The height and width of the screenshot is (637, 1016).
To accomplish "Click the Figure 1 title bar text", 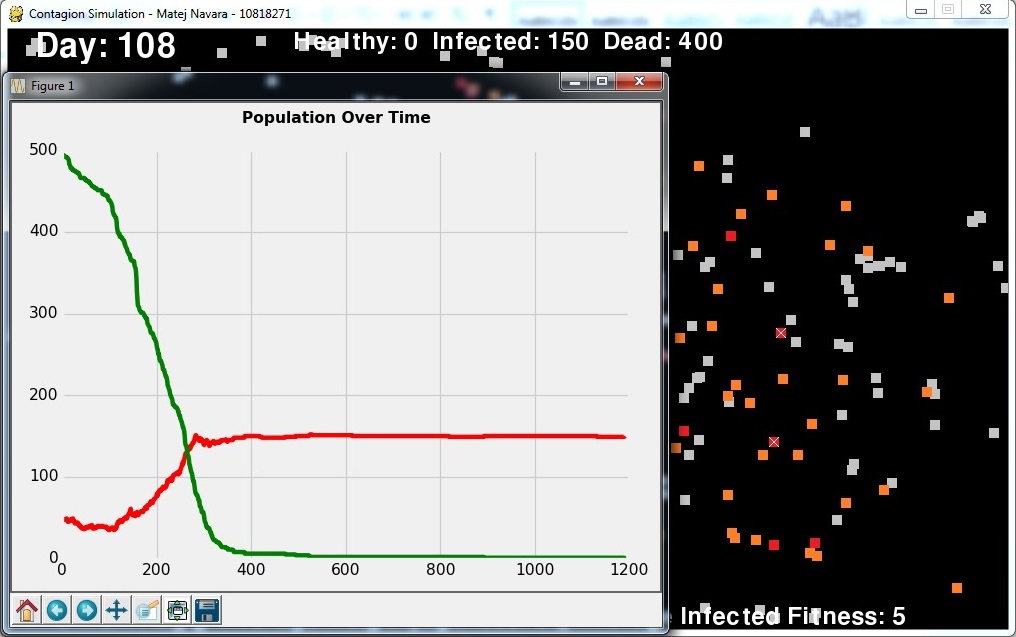I will tap(53, 86).
